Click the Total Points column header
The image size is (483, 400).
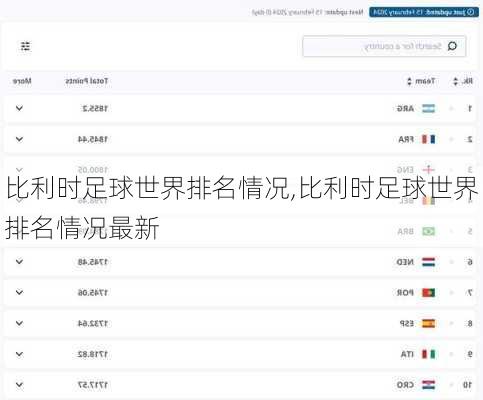[x=87, y=81]
